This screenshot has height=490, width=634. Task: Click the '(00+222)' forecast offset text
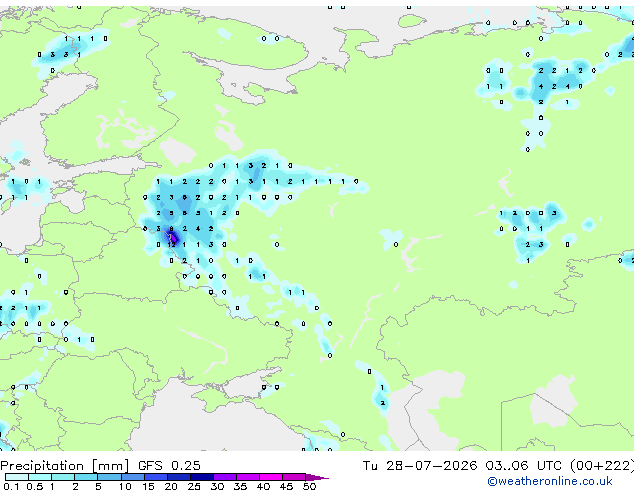602,466
